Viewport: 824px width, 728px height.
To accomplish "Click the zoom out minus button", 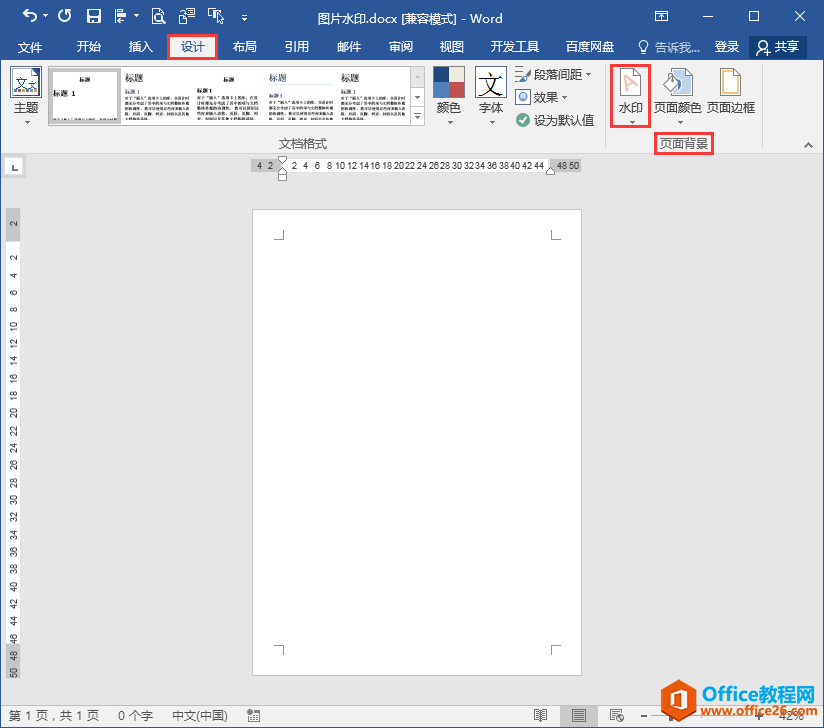I will point(644,715).
